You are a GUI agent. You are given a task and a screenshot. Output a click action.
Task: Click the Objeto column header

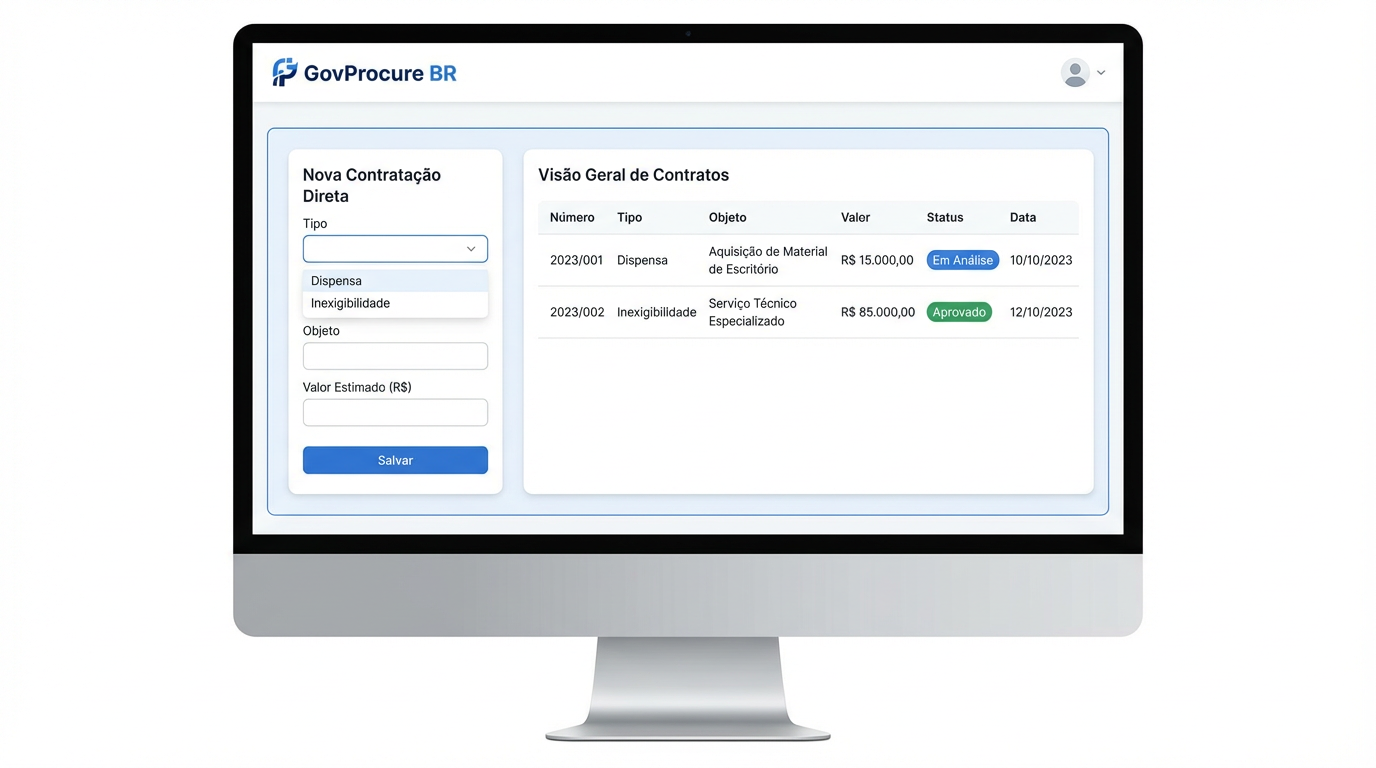[727, 217]
